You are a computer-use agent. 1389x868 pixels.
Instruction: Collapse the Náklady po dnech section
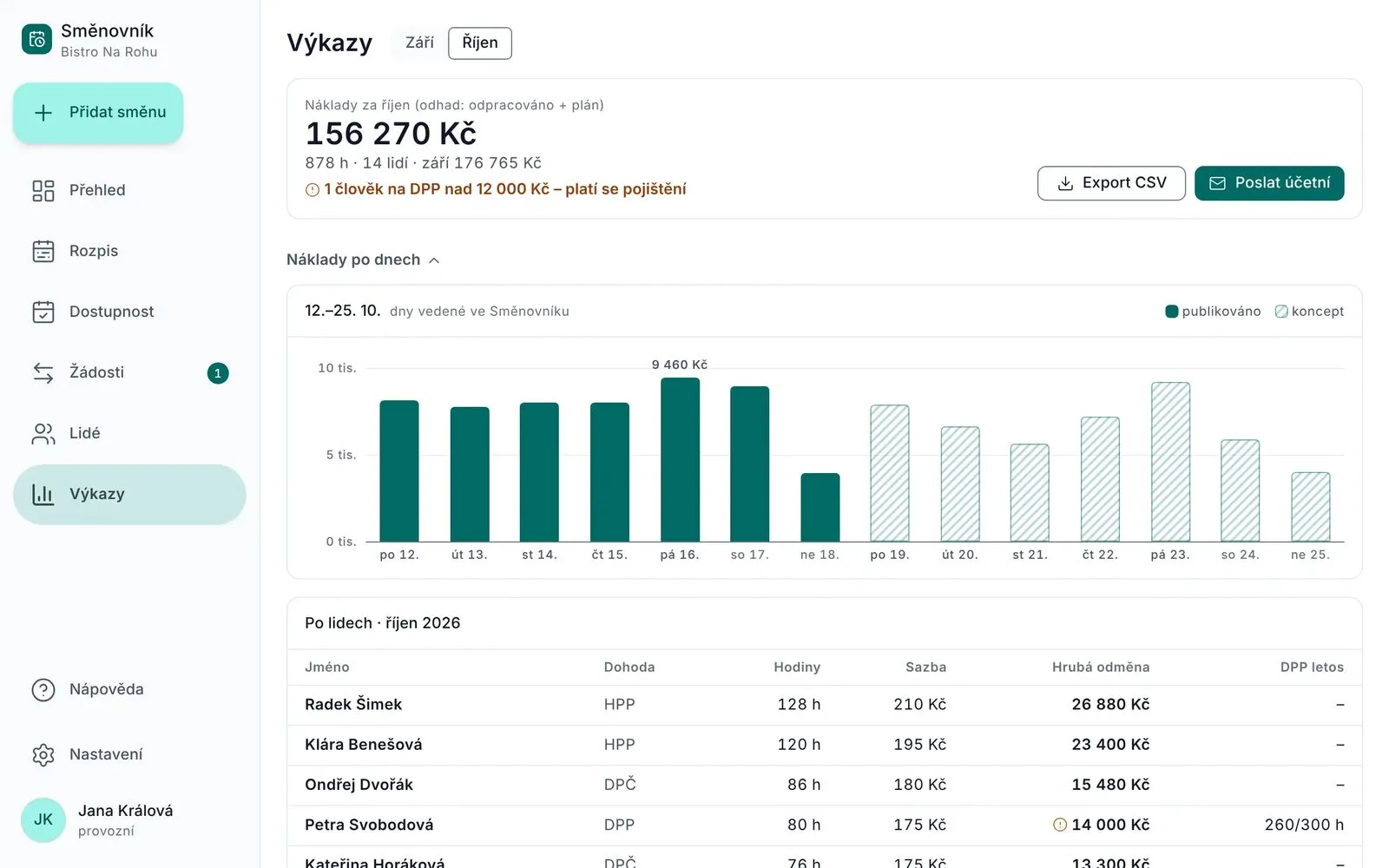click(x=363, y=260)
